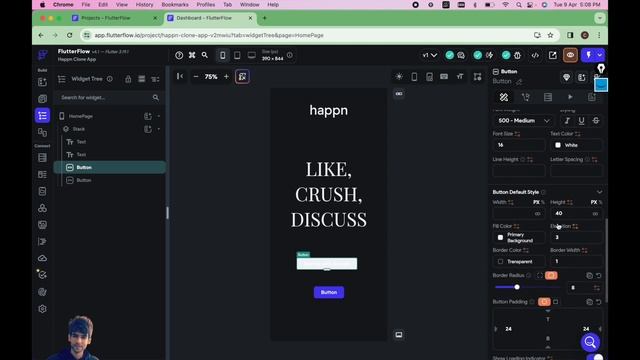640x360 pixels.
Task: Select the orange uniform button padding option
Action: point(544,302)
